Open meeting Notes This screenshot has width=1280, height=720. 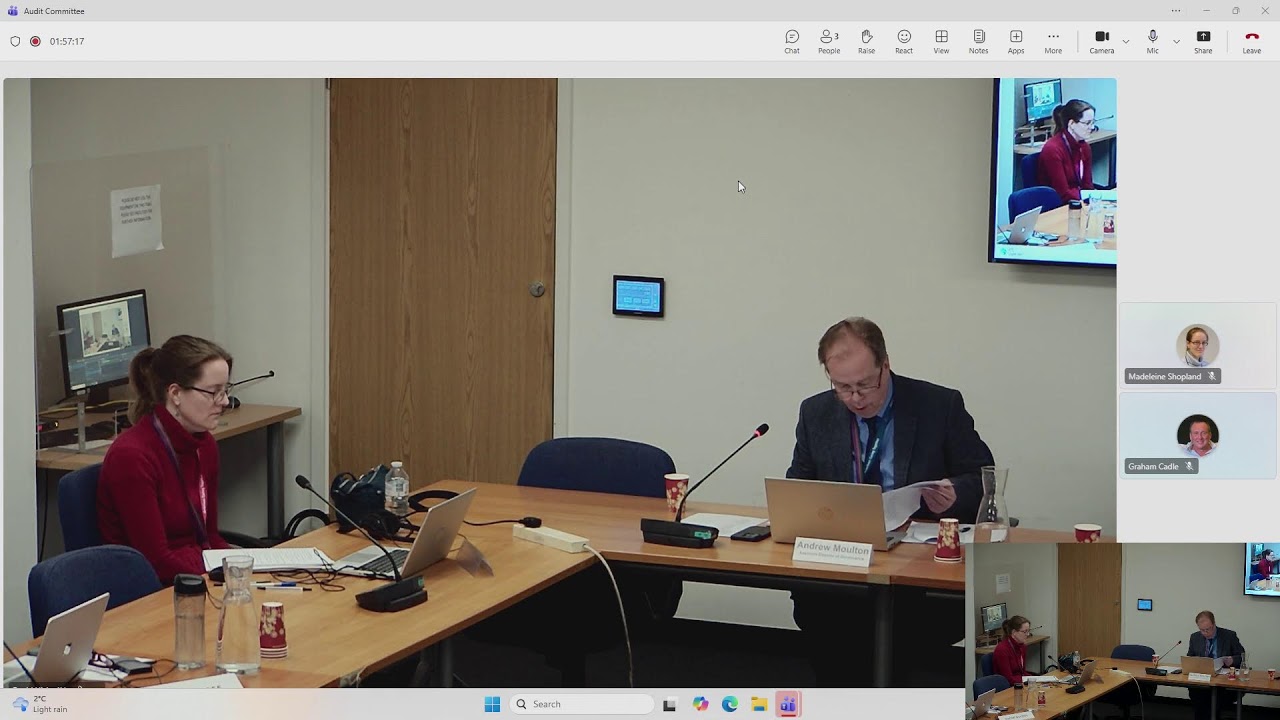coord(978,41)
